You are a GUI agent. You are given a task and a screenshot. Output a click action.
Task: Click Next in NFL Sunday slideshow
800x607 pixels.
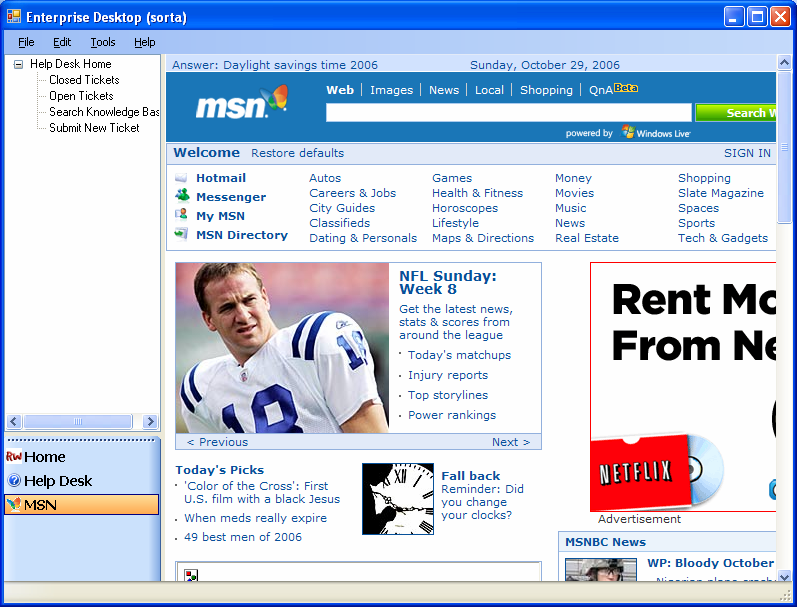(510, 442)
